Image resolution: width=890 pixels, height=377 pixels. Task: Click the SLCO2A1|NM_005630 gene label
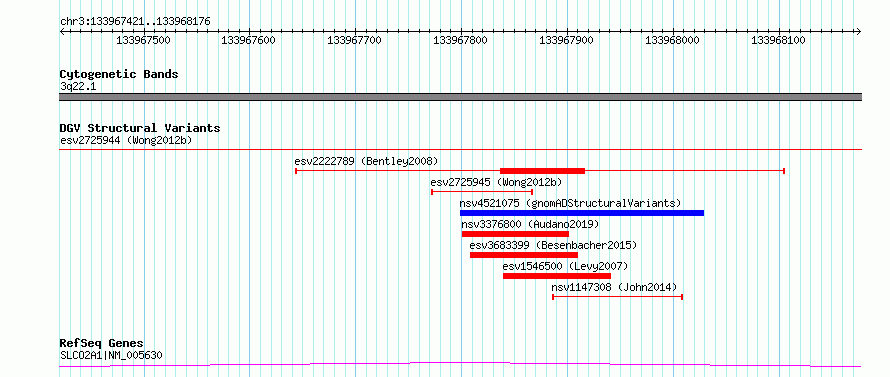pyautogui.click(x=111, y=356)
